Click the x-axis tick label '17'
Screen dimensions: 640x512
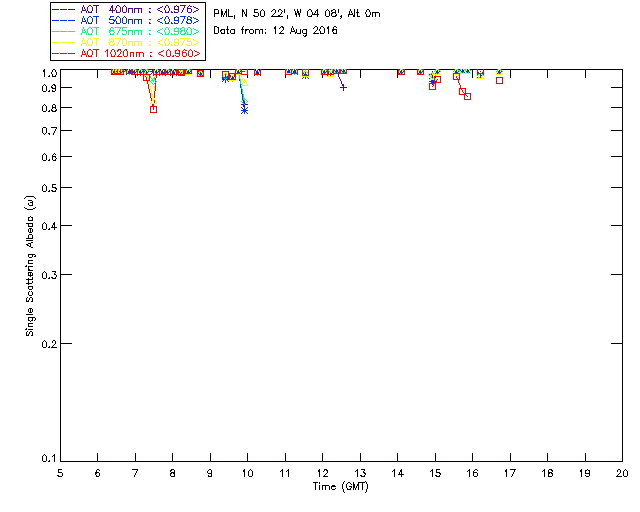click(x=510, y=473)
